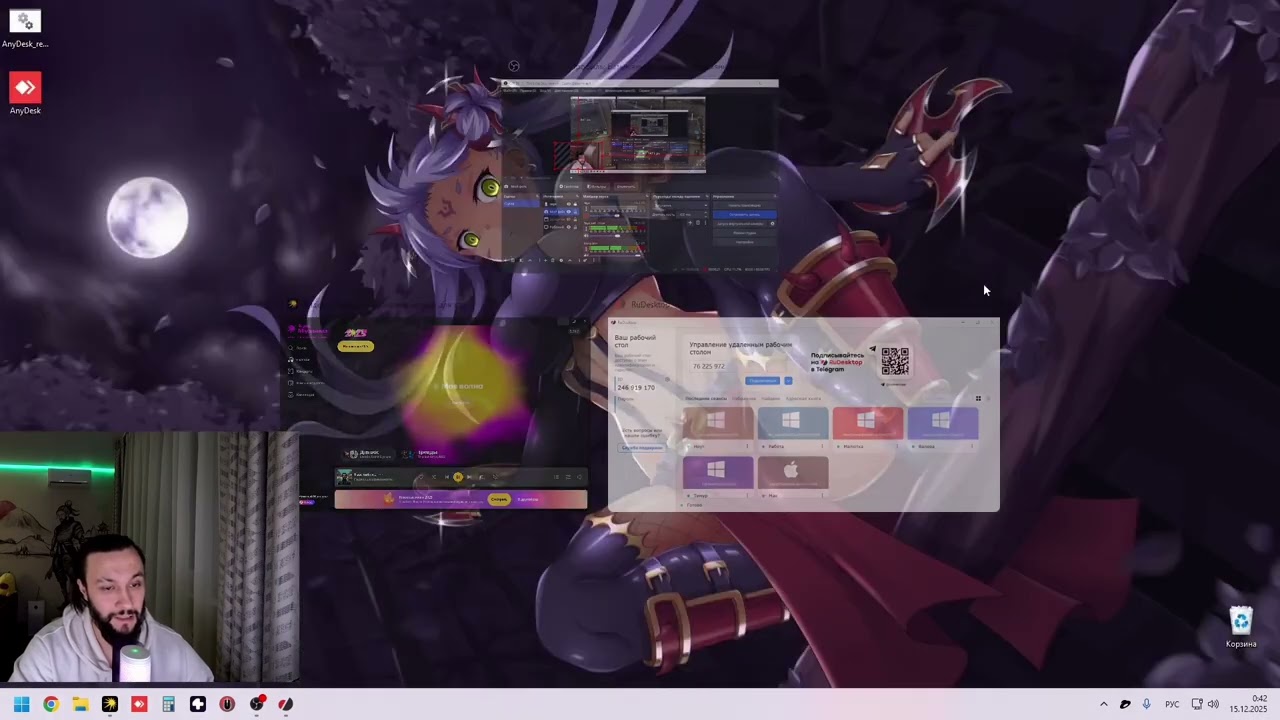Click the Подключиться button in RuDesktop

(762, 381)
